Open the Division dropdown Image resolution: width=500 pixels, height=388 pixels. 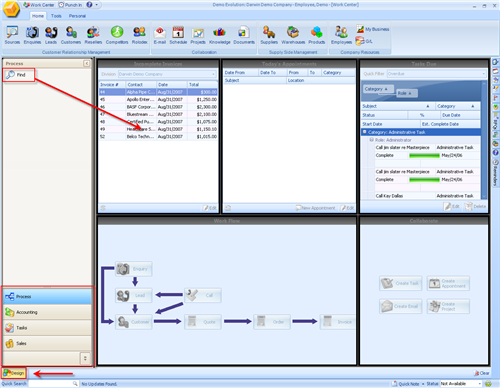pyautogui.click(x=167, y=74)
